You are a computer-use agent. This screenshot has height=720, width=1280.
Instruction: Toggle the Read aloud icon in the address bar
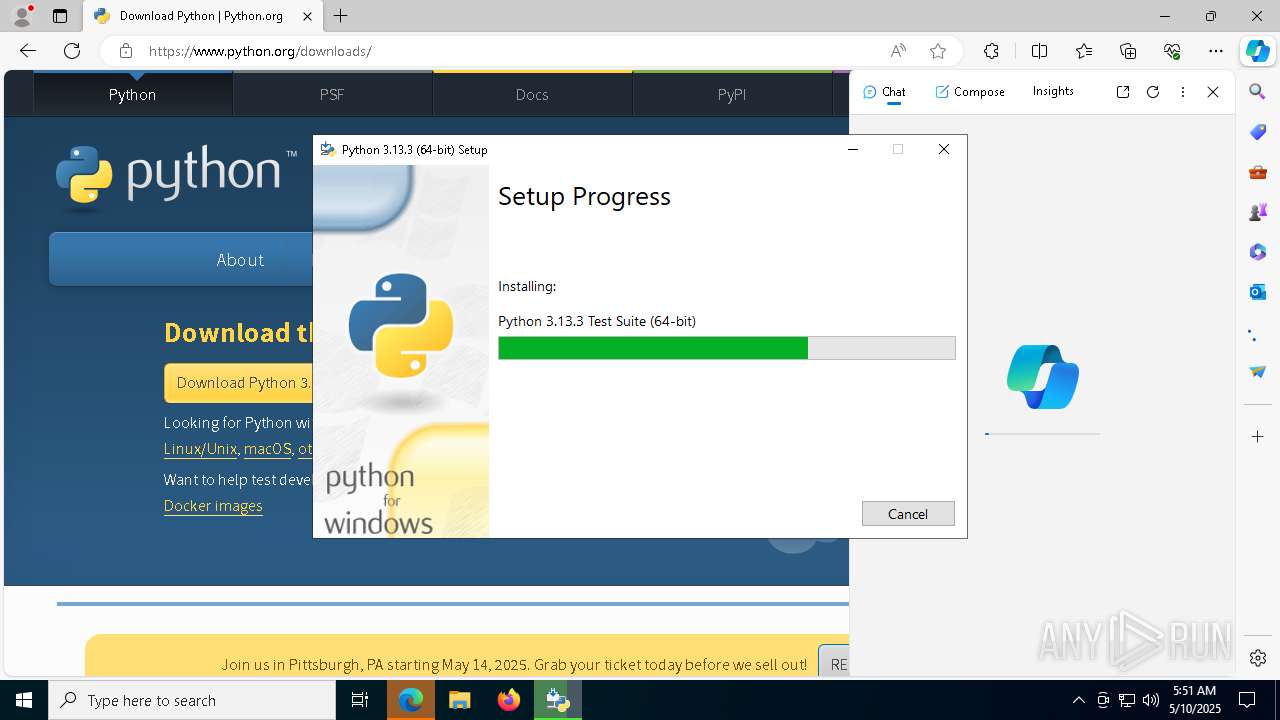click(898, 51)
